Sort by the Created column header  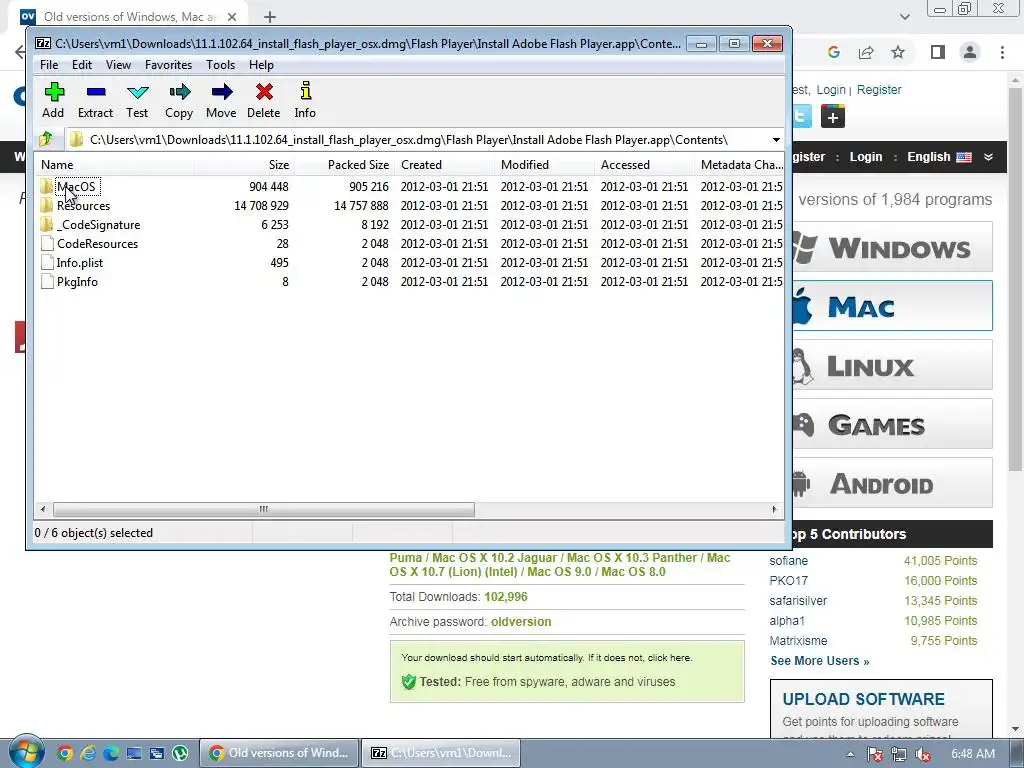[445, 165]
